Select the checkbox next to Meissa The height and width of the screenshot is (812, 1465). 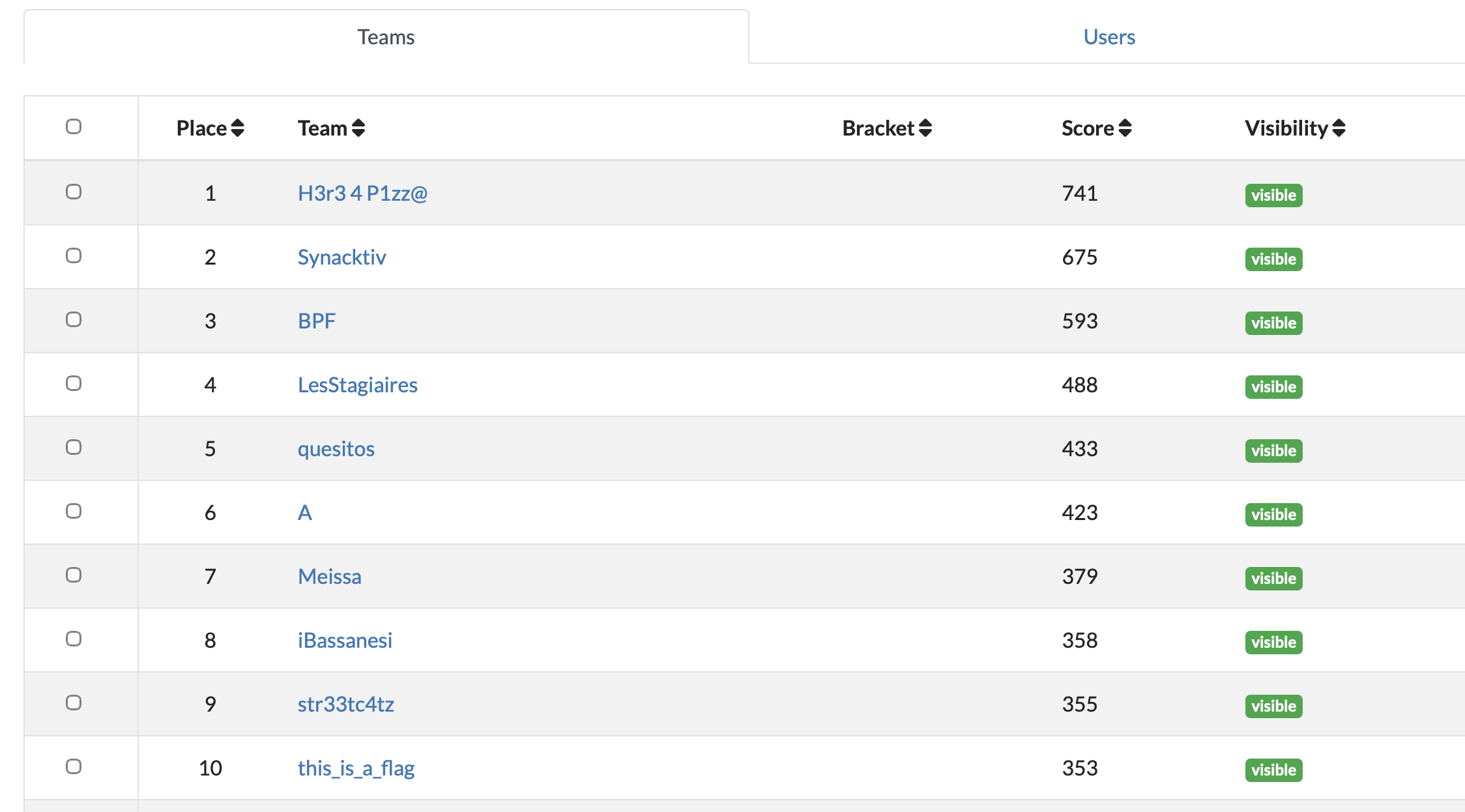74,575
